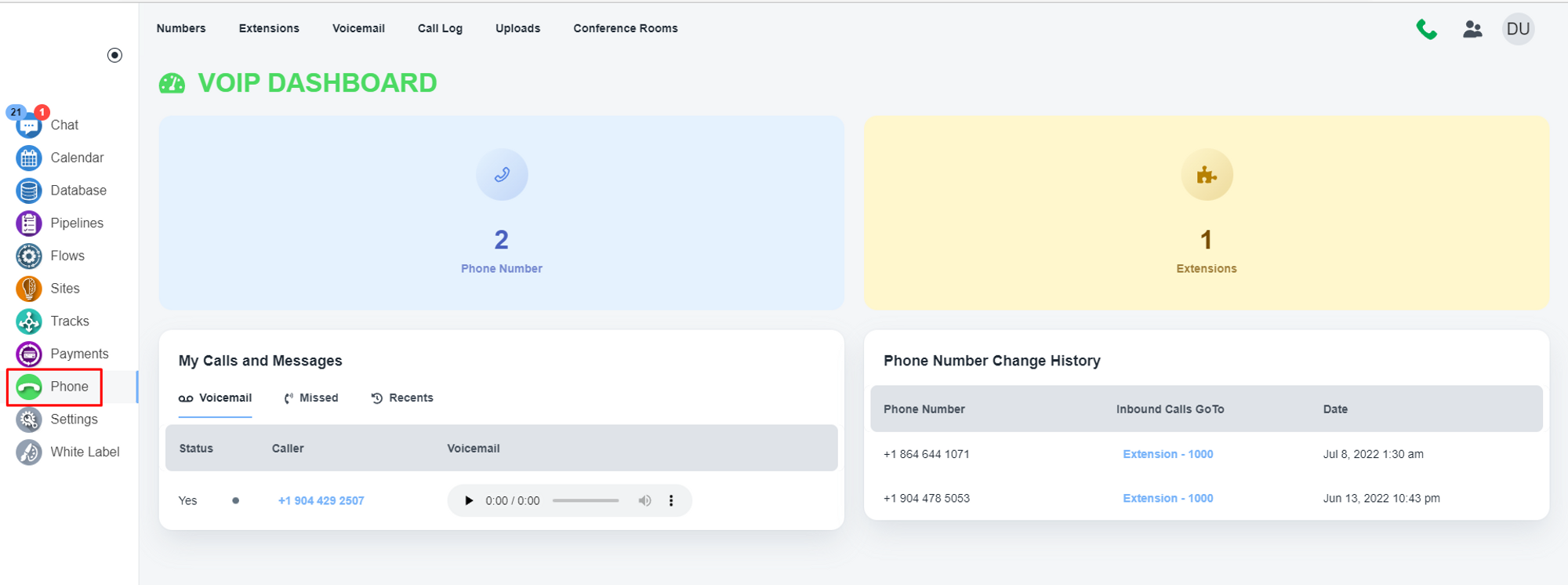Click the Phone Number count card

pos(501,213)
